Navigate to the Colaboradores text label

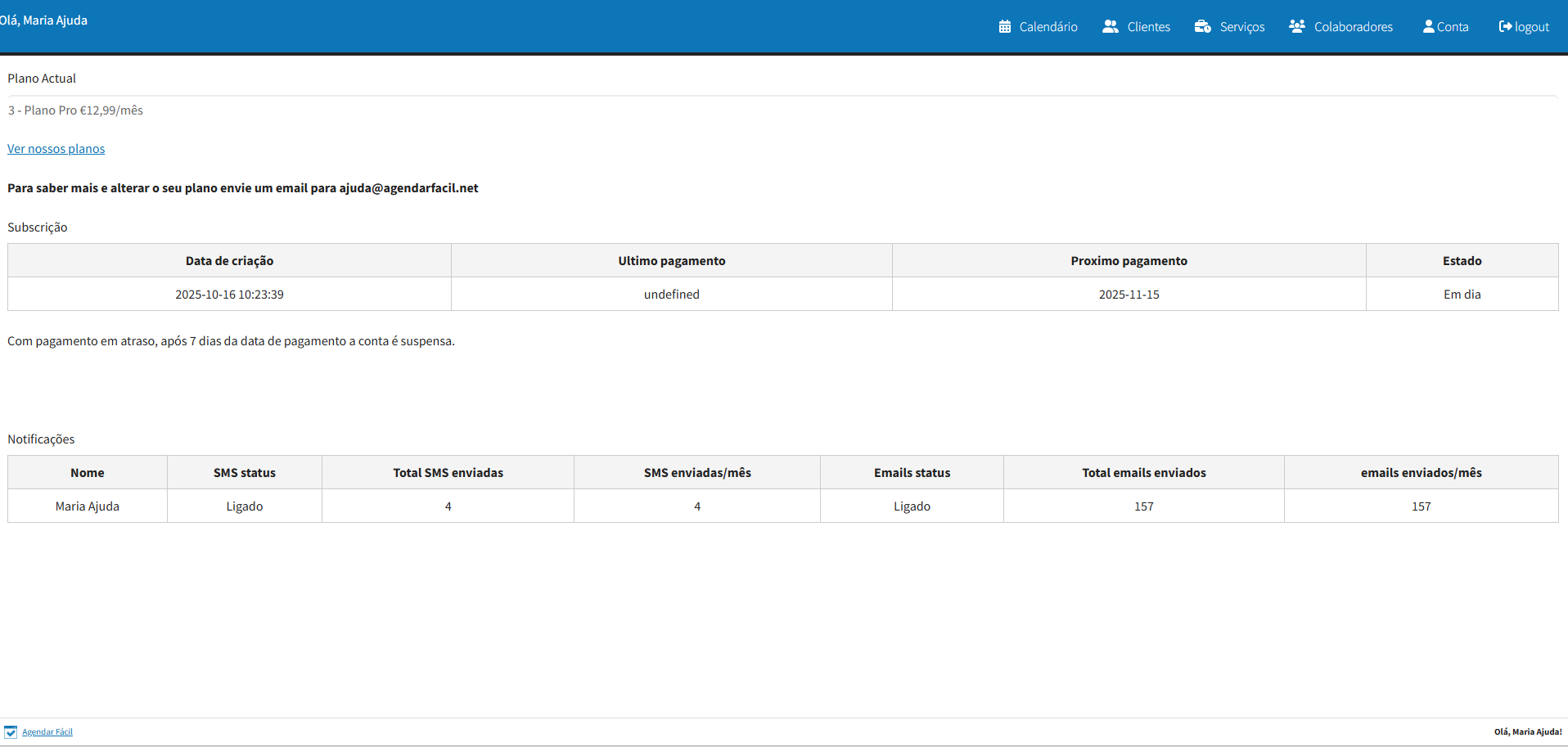(1353, 27)
